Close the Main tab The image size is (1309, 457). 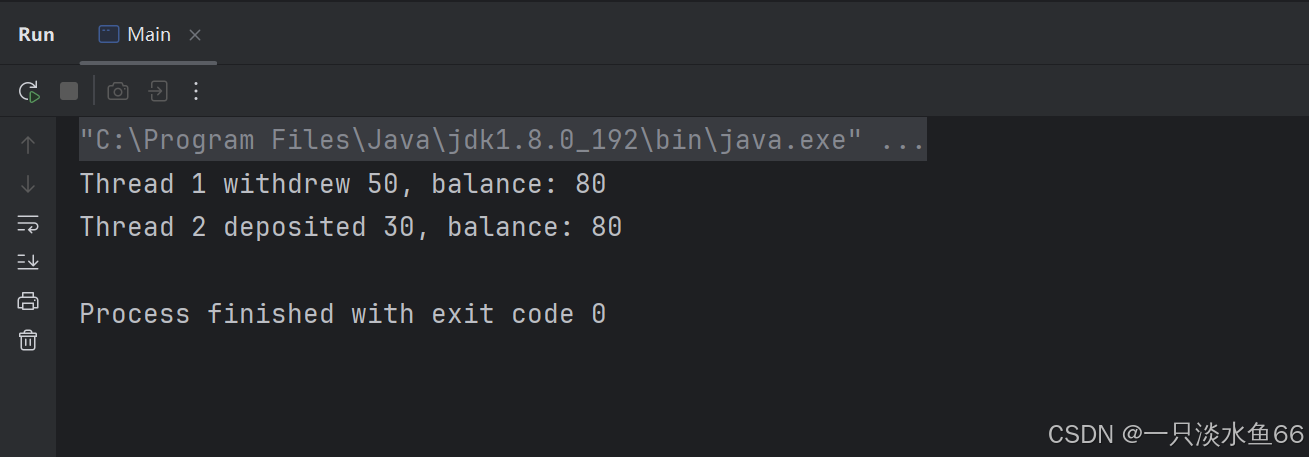pyautogui.click(x=195, y=35)
